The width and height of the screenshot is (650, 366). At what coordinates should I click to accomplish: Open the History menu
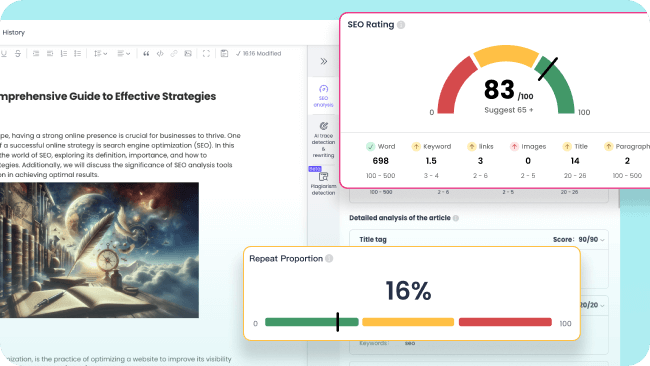coord(14,32)
